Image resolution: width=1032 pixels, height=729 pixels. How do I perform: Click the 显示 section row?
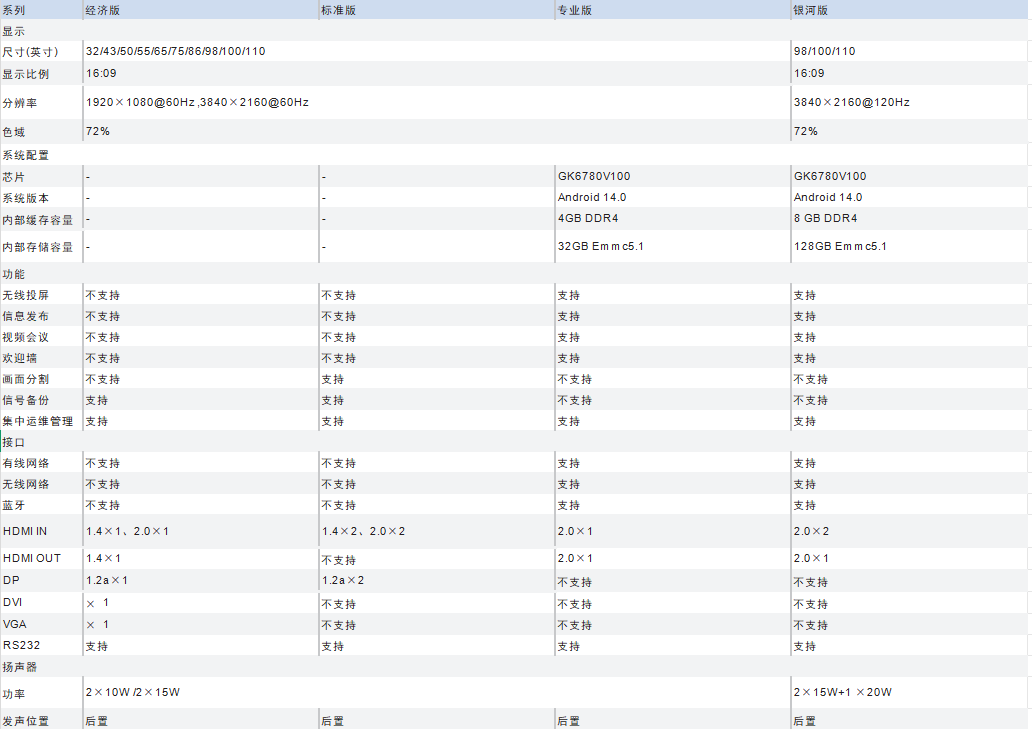pyautogui.click(x=513, y=31)
